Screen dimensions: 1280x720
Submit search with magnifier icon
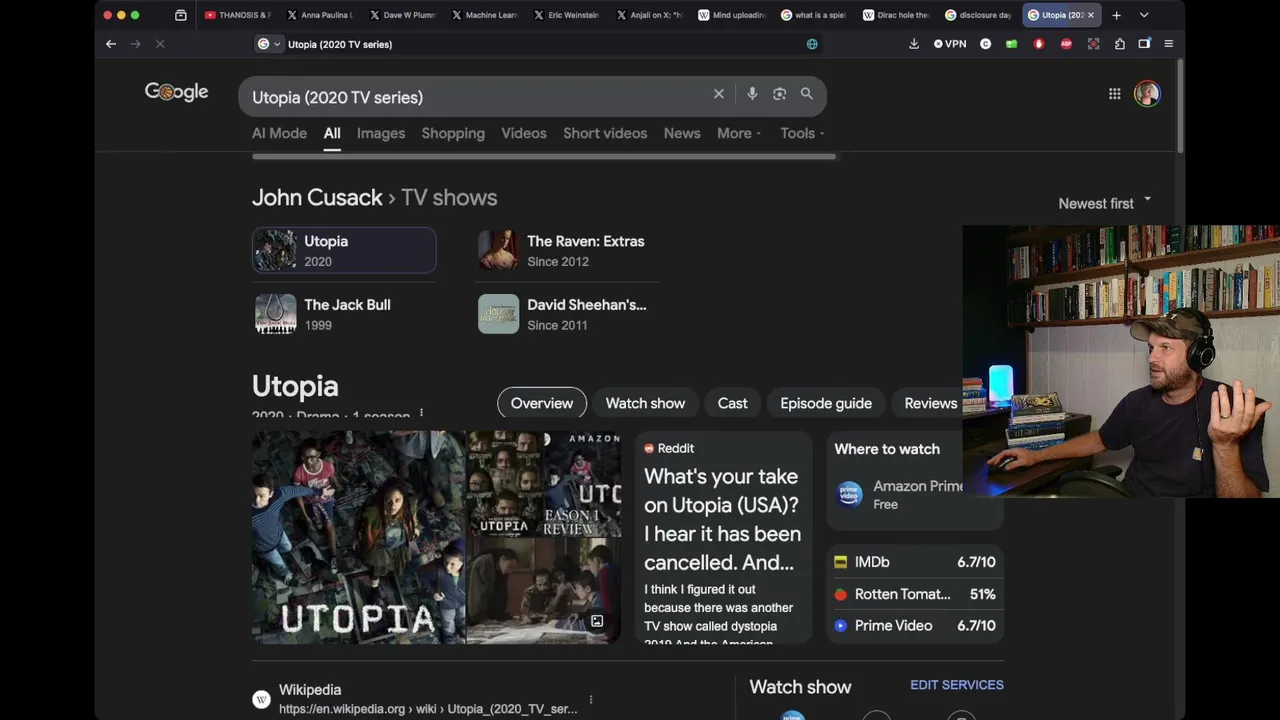click(806, 94)
